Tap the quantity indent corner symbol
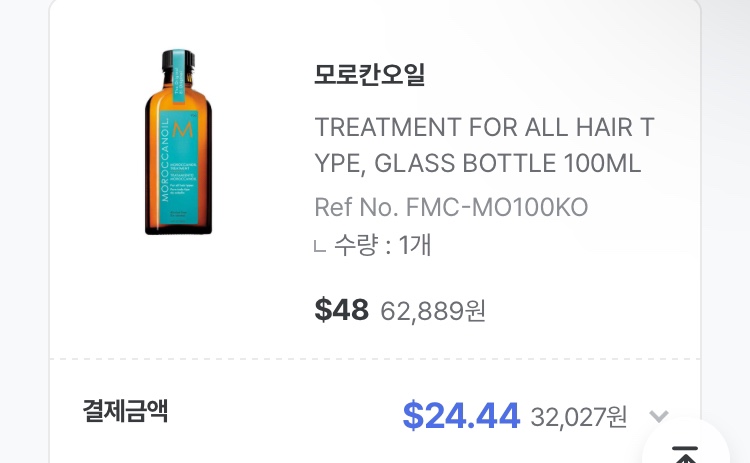This screenshot has height=463, width=750. [x=320, y=246]
